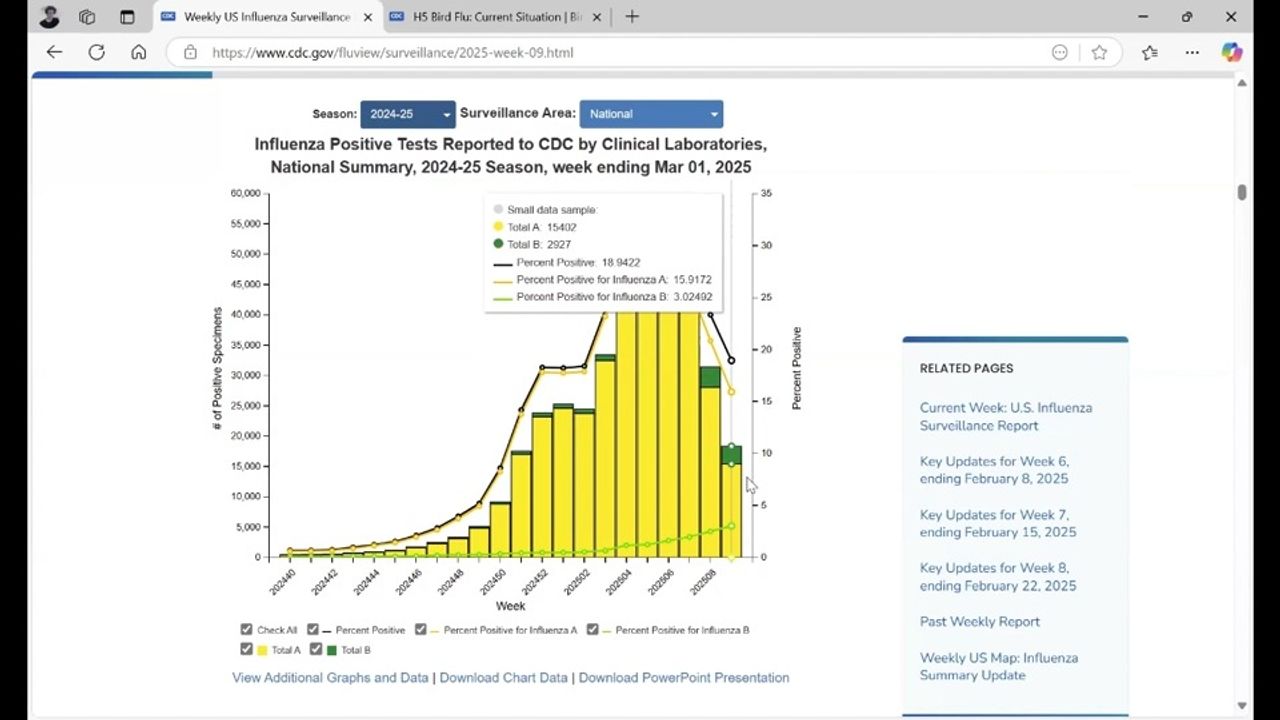The width and height of the screenshot is (1280, 720).
Task: Reload the page with Refresh icon
Action: (96, 52)
